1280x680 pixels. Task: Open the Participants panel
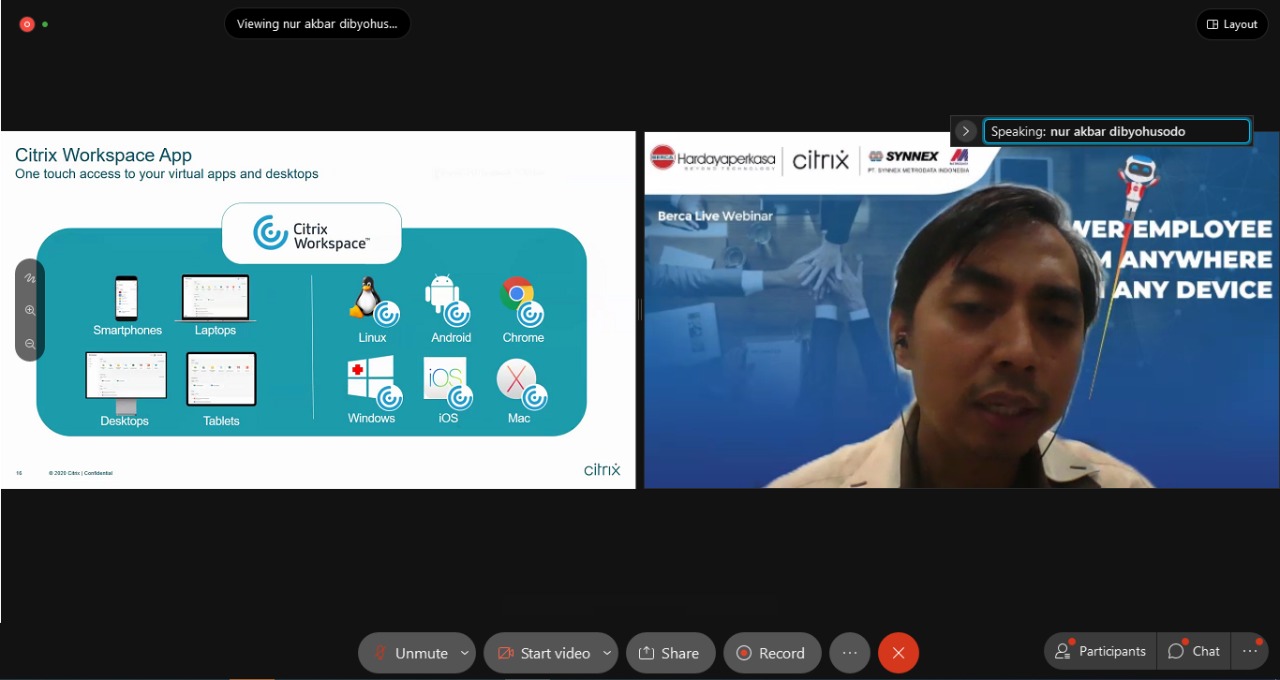1100,651
